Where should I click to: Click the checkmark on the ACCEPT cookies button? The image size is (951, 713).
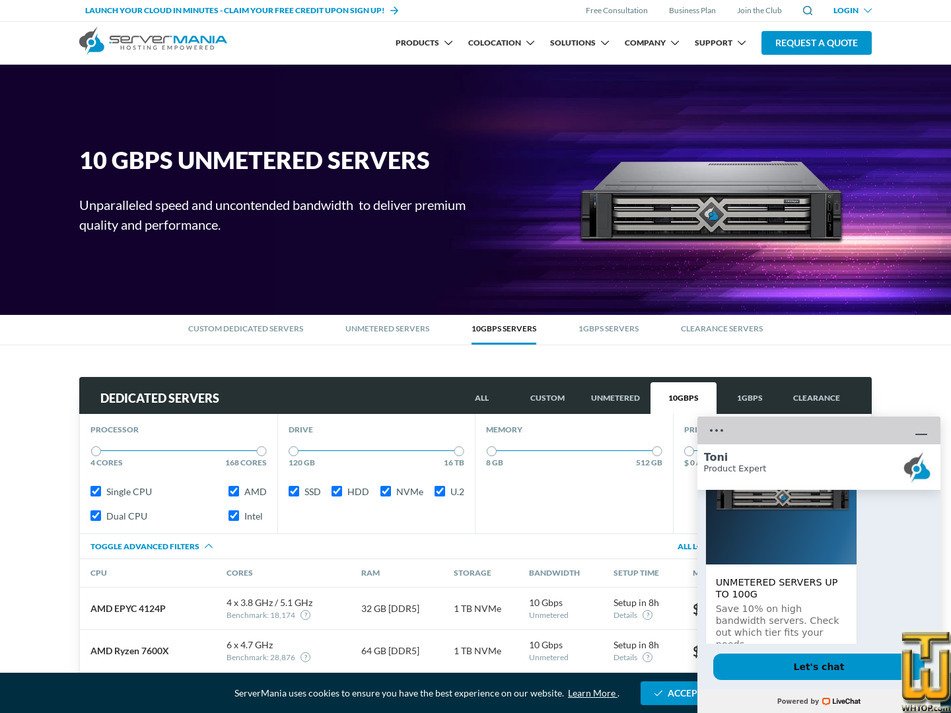click(656, 692)
